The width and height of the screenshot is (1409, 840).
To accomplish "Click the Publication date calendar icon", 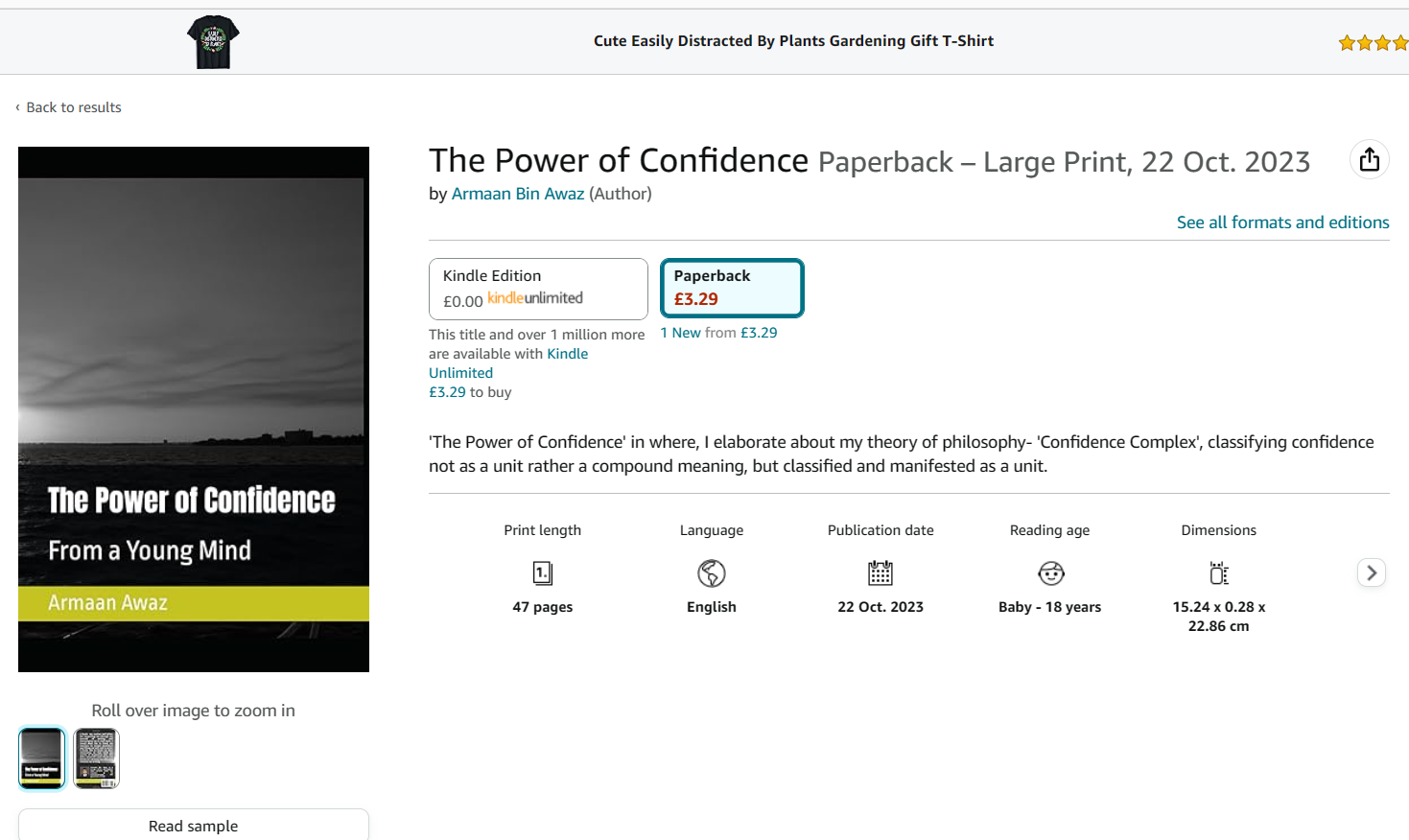I will pos(881,573).
